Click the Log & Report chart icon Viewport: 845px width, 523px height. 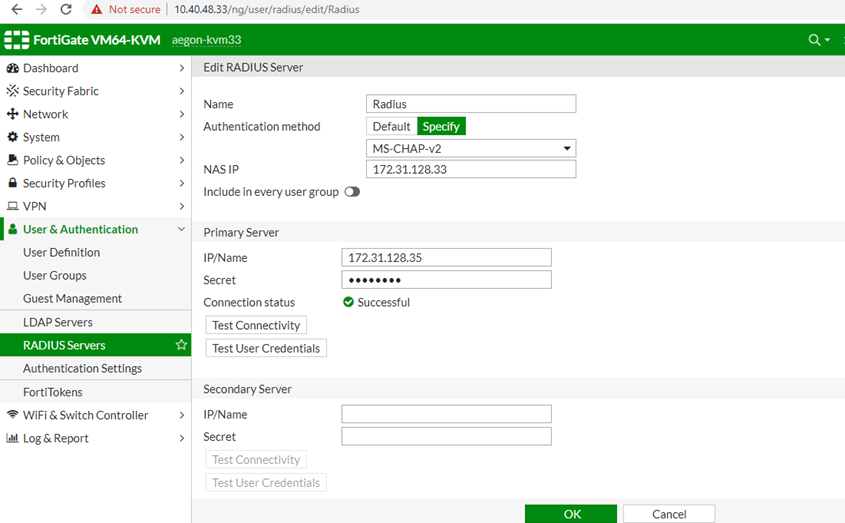point(13,438)
